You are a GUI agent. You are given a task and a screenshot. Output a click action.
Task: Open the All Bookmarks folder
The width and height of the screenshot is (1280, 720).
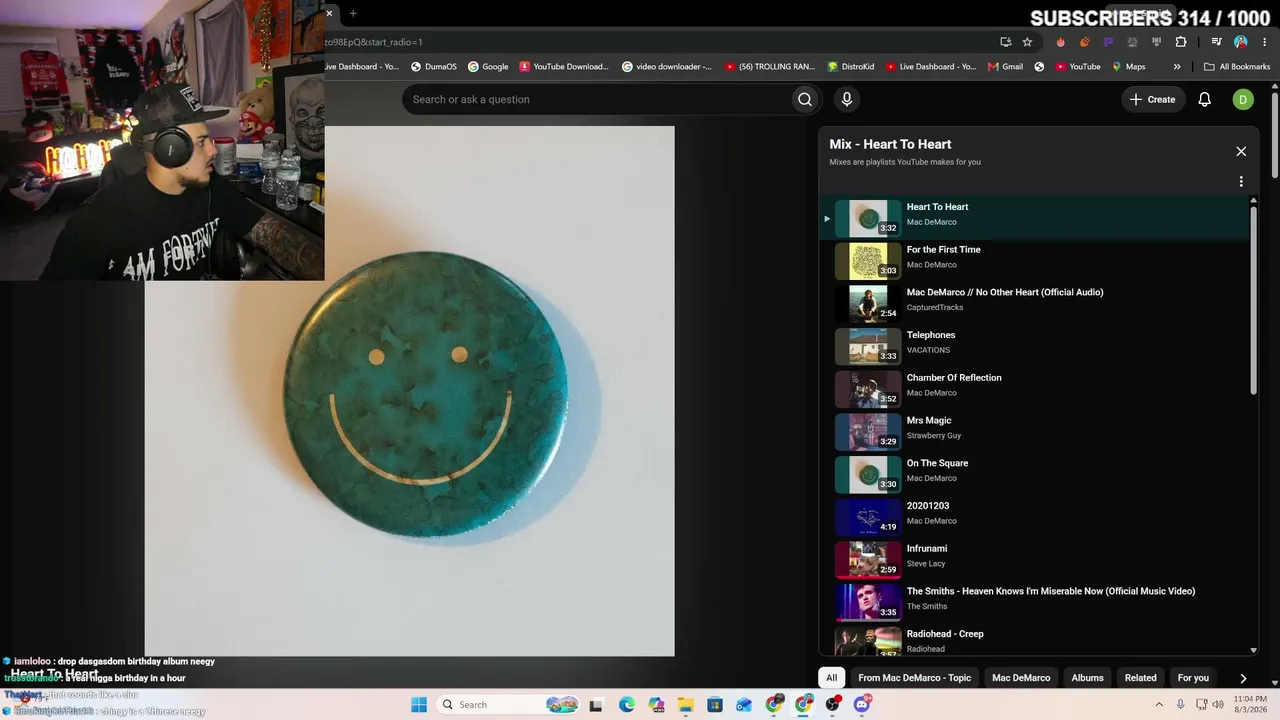[x=1237, y=67]
